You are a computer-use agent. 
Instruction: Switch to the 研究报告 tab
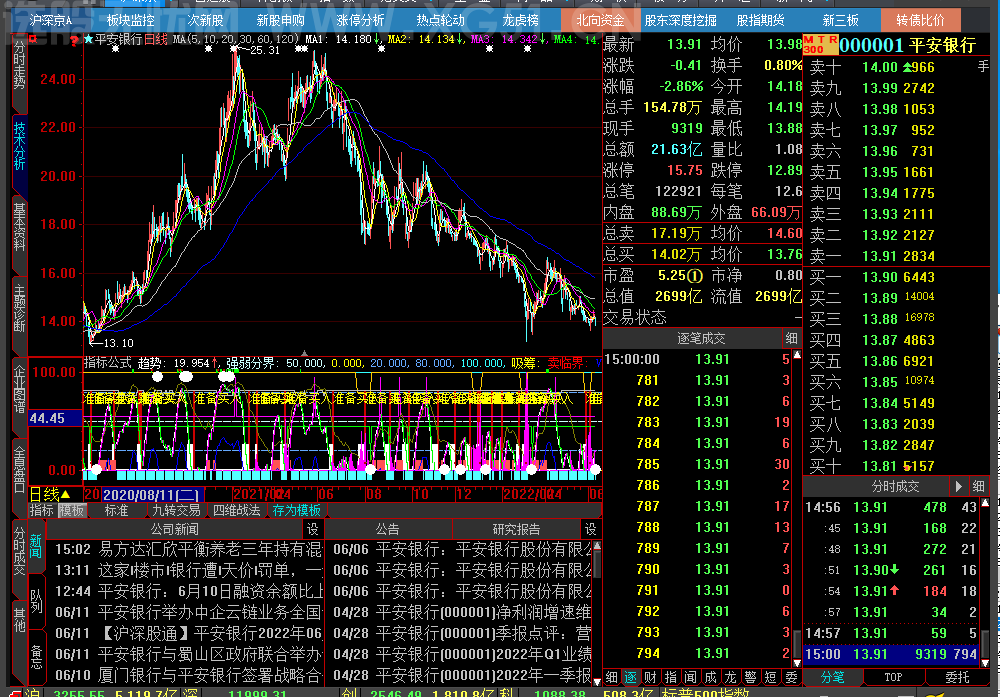[x=517, y=529]
